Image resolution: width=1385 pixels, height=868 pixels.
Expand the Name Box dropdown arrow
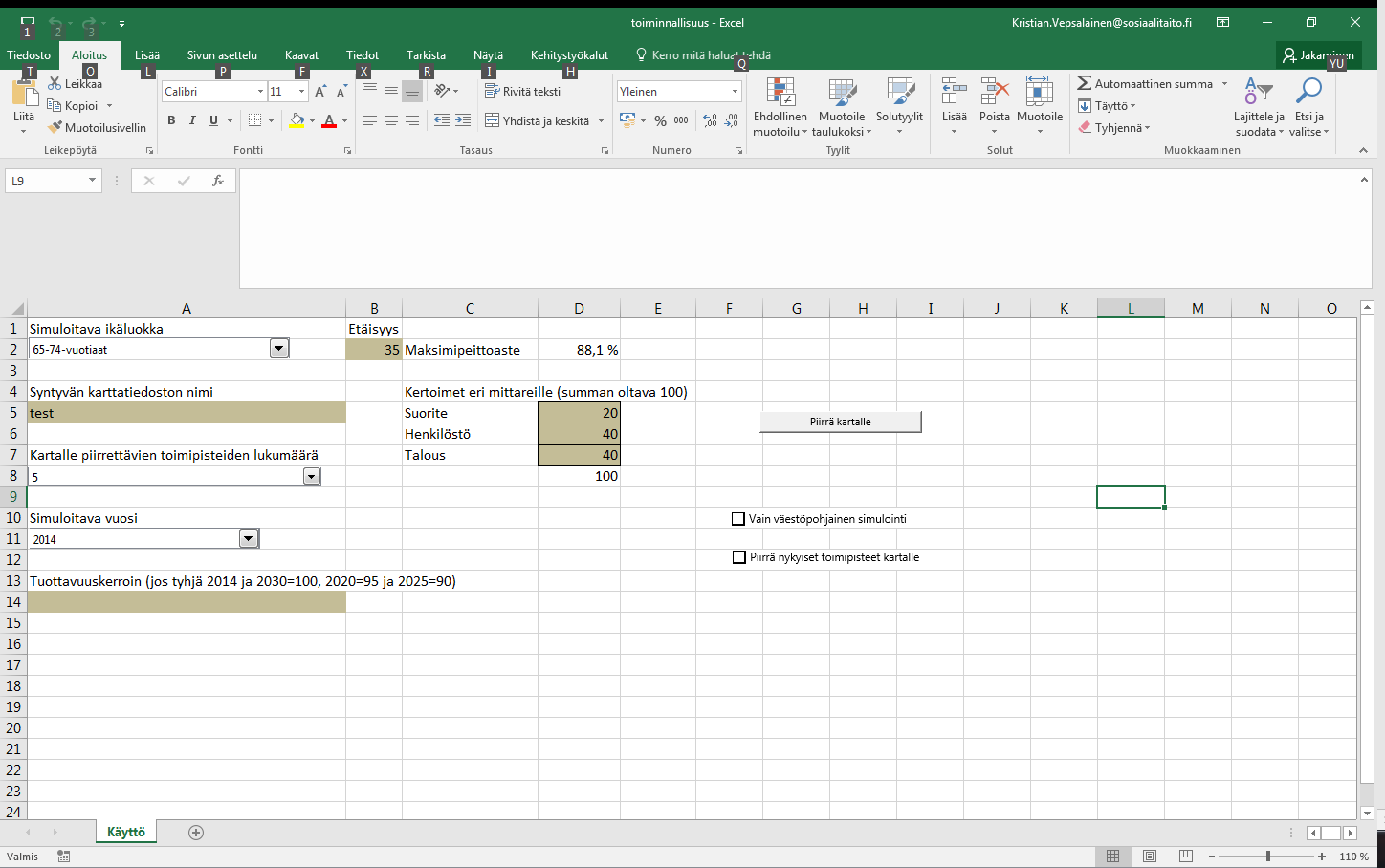click(92, 181)
